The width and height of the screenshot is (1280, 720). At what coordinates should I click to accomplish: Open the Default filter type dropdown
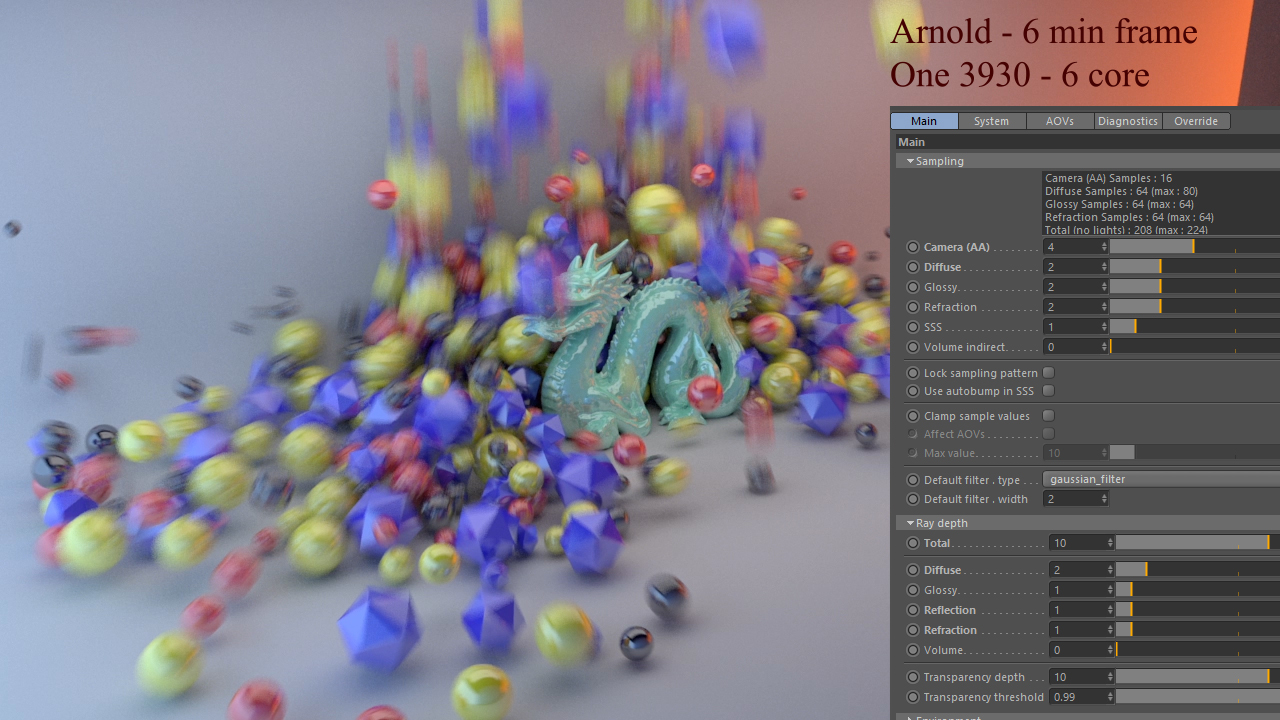click(x=1161, y=480)
